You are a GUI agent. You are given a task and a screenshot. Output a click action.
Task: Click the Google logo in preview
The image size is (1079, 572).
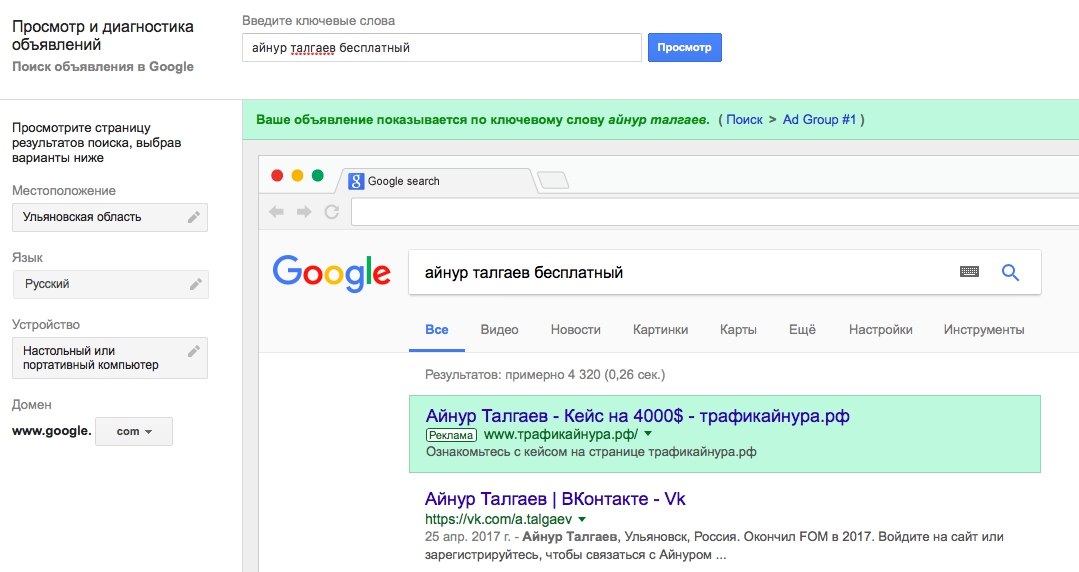[332, 273]
